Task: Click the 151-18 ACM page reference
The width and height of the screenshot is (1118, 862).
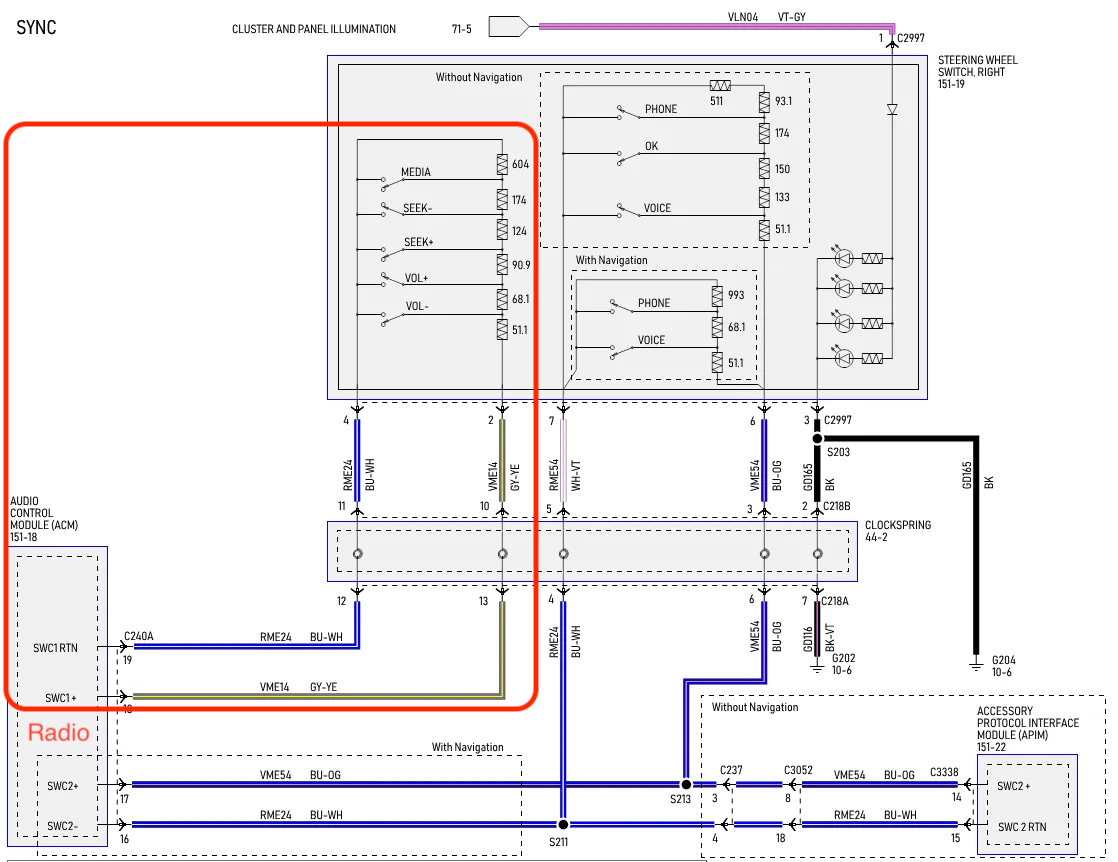Action: tap(23, 538)
